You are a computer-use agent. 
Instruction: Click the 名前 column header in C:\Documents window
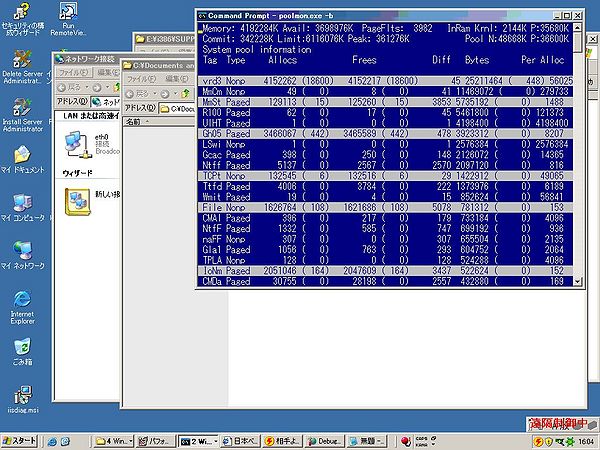159,122
